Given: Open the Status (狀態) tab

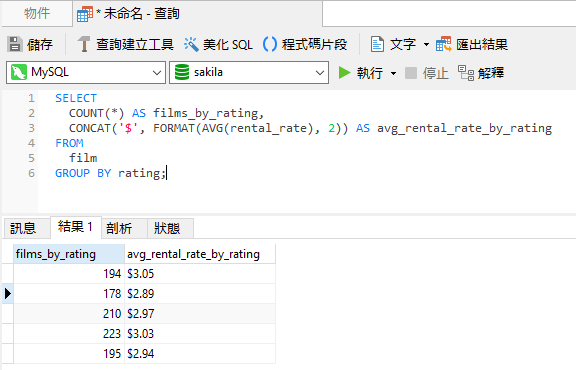Looking at the screenshot, I should (170, 228).
